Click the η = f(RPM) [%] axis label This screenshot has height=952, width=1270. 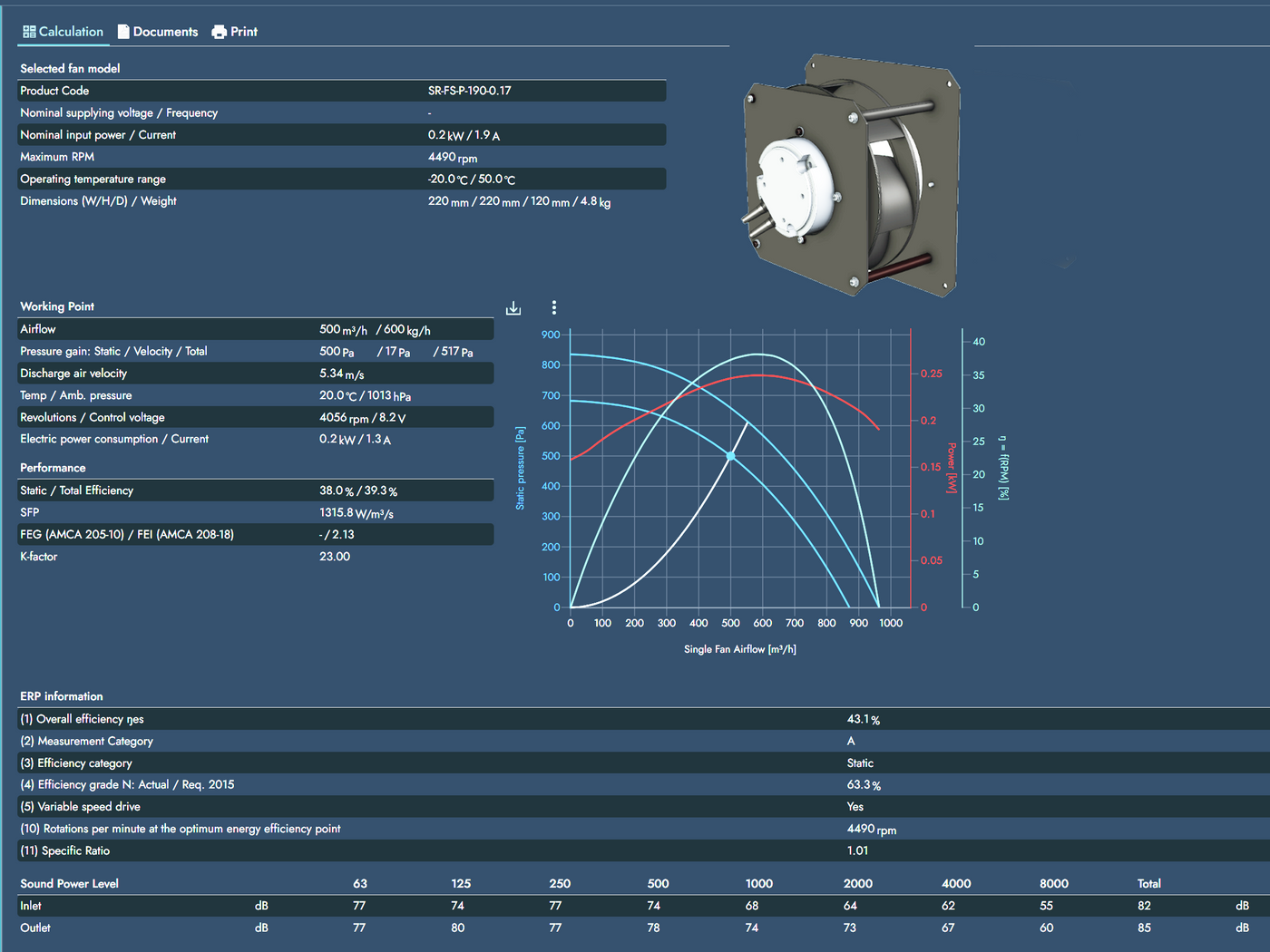coord(1003,468)
